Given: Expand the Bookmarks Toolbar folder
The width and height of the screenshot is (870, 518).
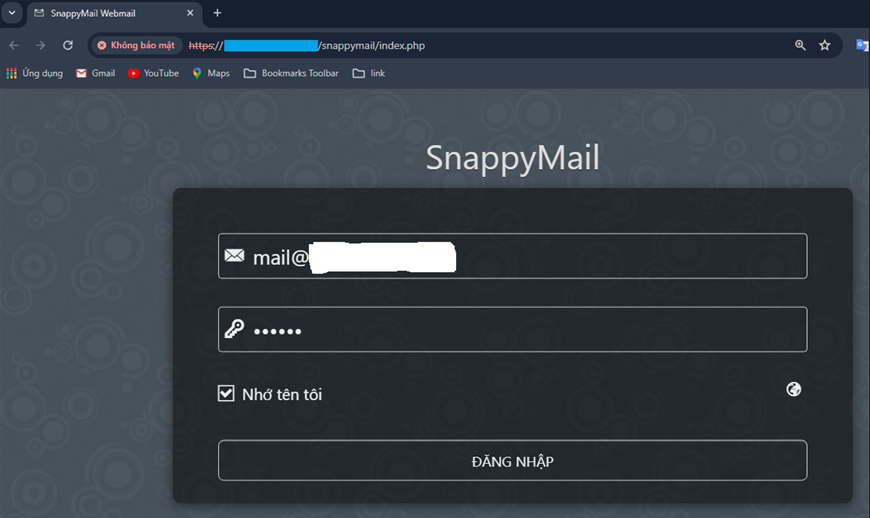Looking at the screenshot, I should (x=291, y=73).
